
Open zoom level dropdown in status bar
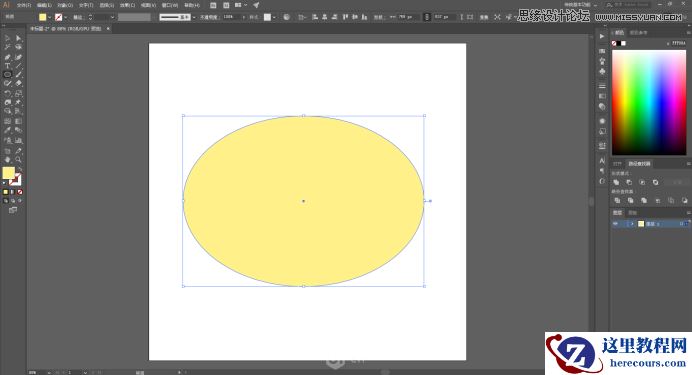point(49,372)
